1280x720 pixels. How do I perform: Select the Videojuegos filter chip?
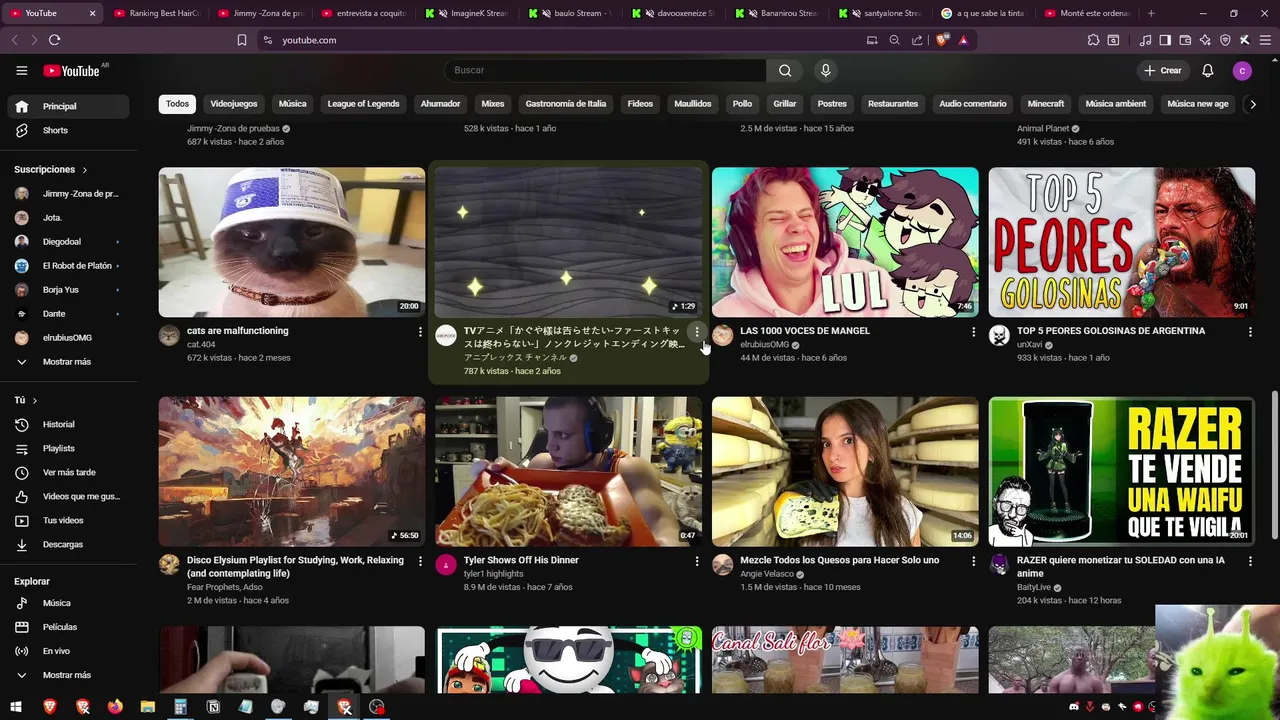click(233, 104)
